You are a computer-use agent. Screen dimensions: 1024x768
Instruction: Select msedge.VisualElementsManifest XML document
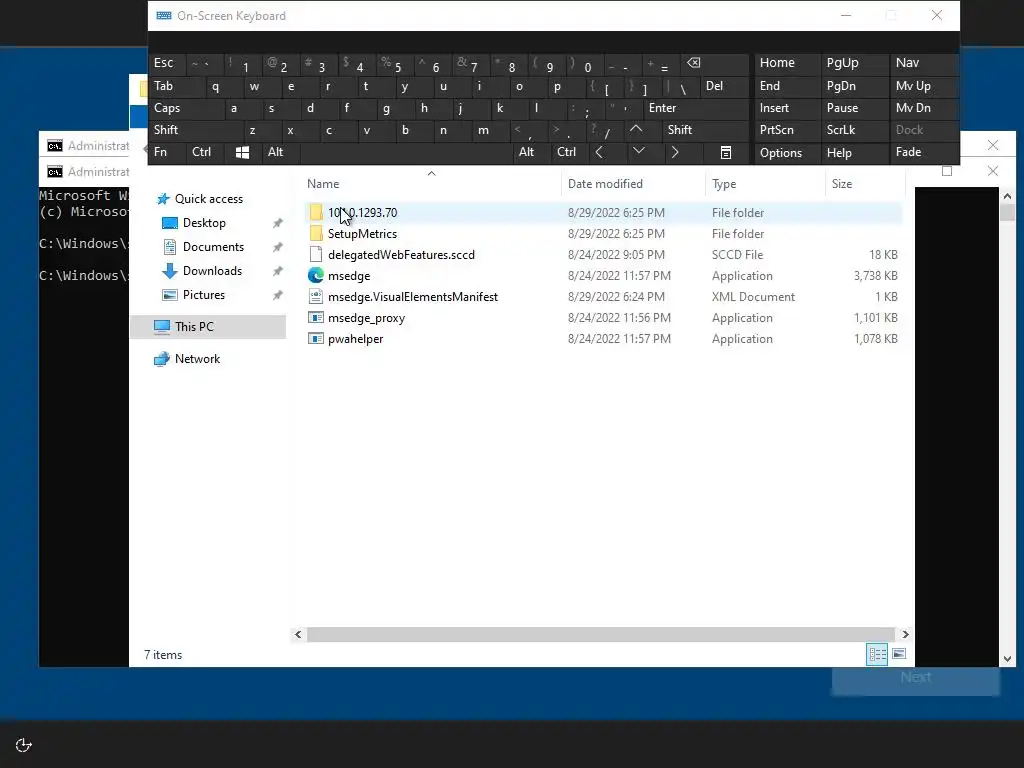pos(413,296)
